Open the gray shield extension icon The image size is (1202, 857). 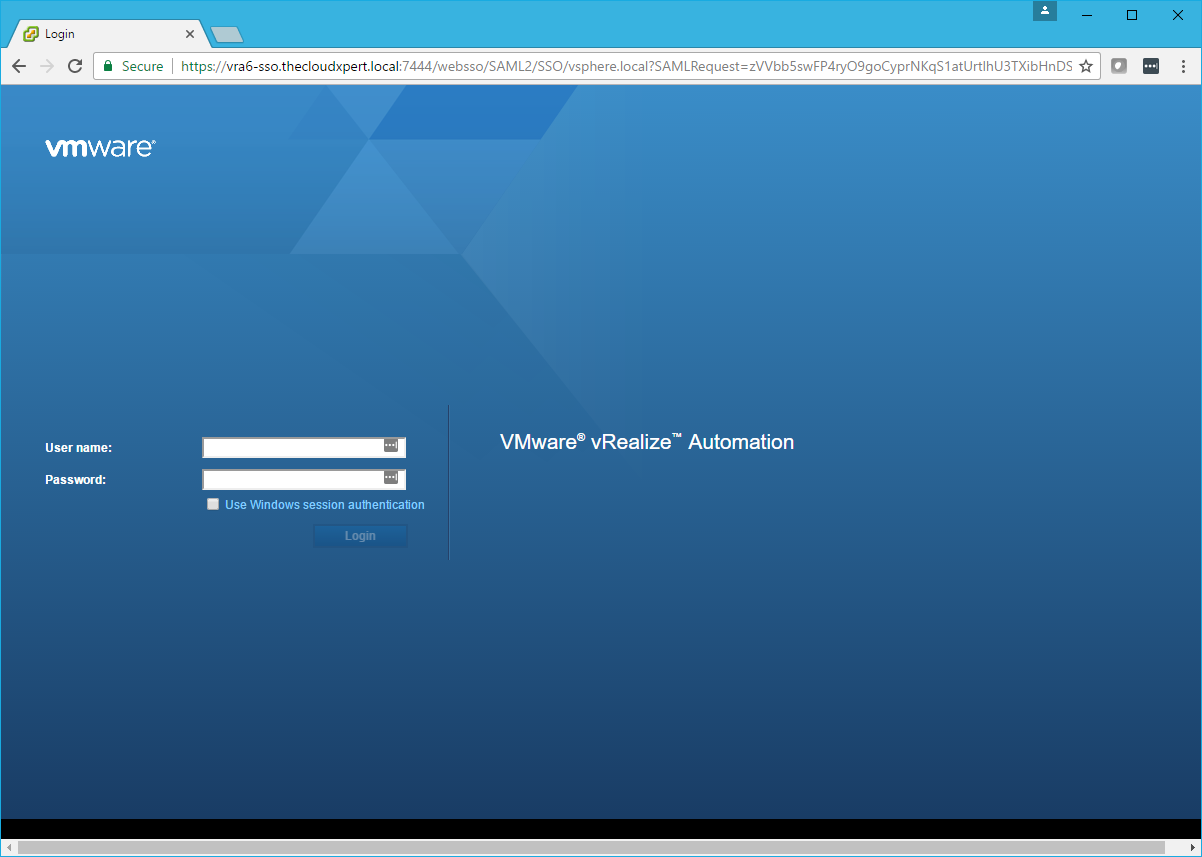click(x=1119, y=66)
